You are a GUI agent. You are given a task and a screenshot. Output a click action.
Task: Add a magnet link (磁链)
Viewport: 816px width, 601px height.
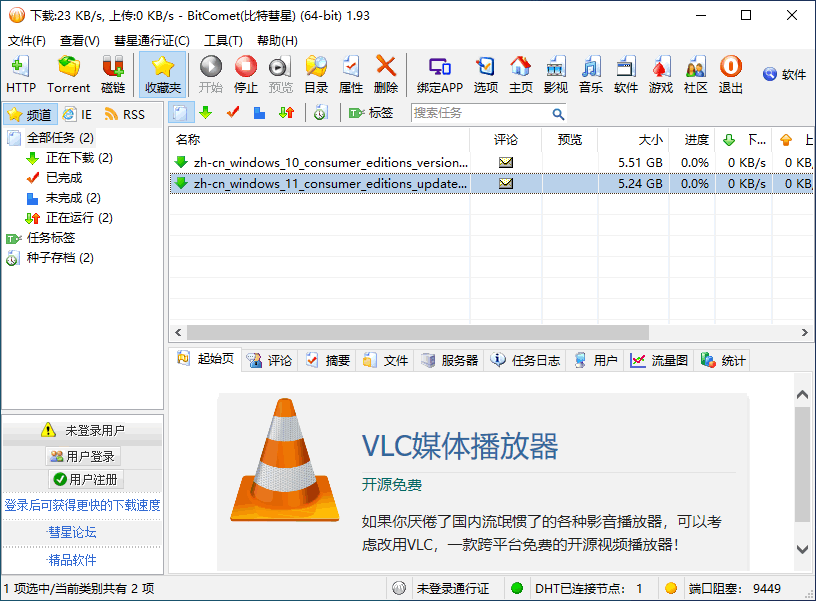113,74
